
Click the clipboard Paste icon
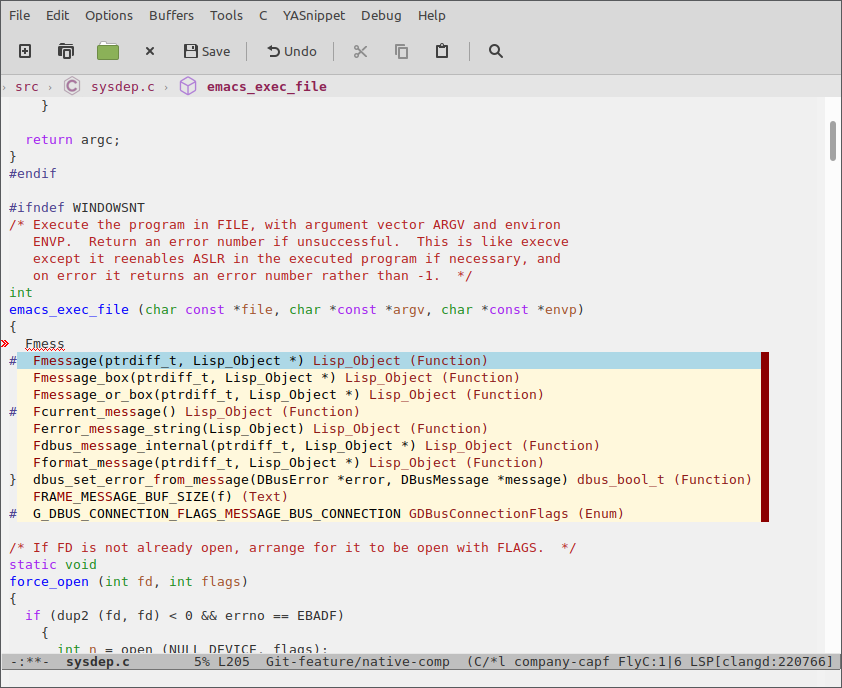[442, 51]
